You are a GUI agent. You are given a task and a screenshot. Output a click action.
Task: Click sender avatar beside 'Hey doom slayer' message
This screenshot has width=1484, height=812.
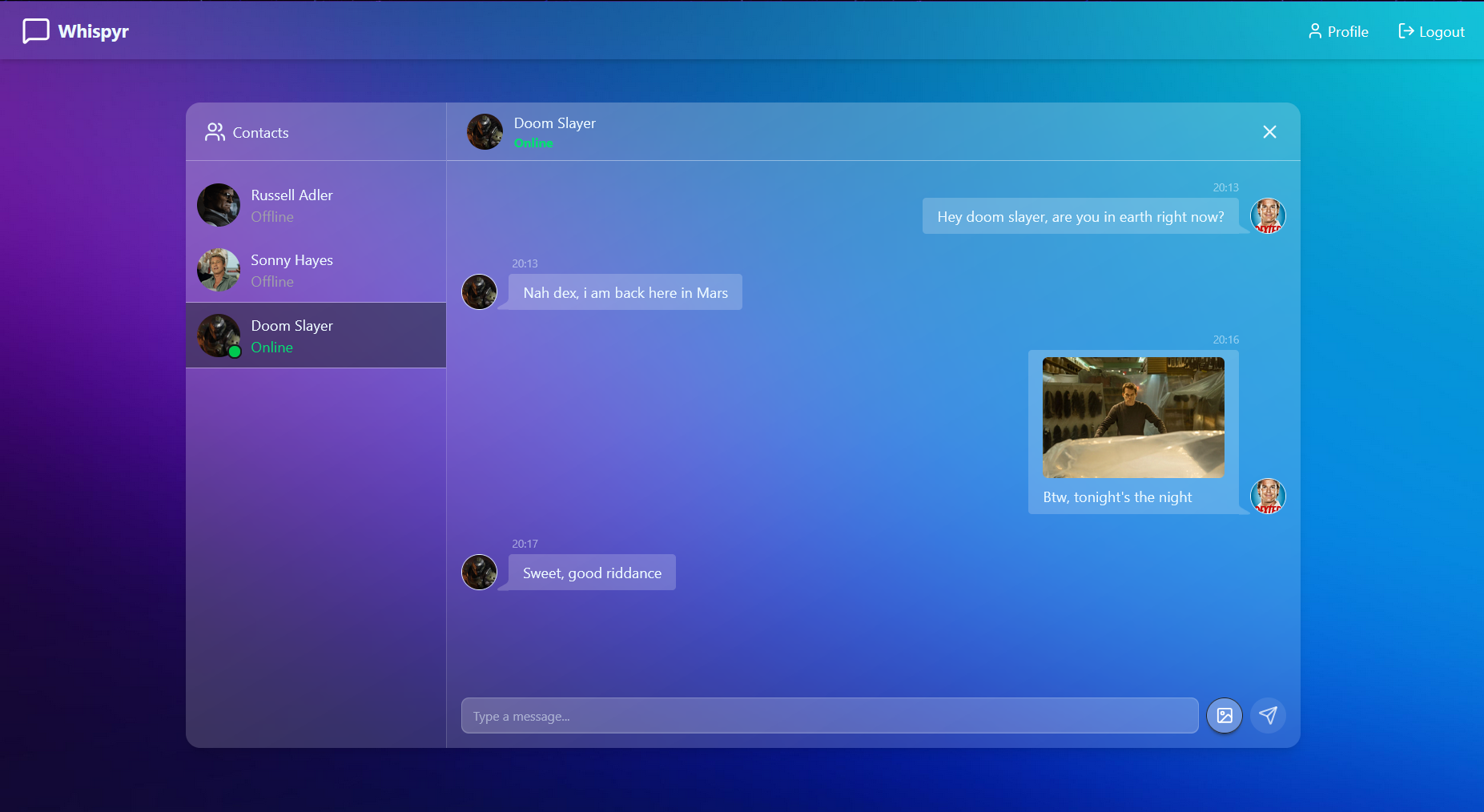pyautogui.click(x=1268, y=216)
